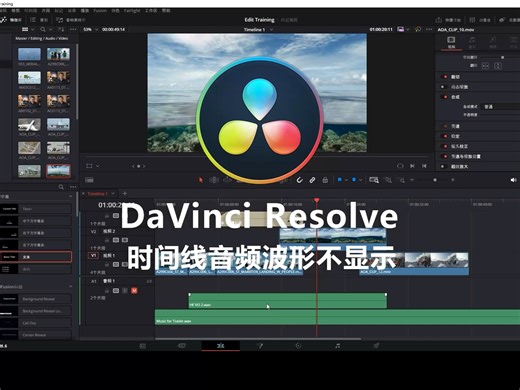Switch to the Video tab in Inspector
The width and height of the screenshot is (520, 390).
tap(451, 42)
